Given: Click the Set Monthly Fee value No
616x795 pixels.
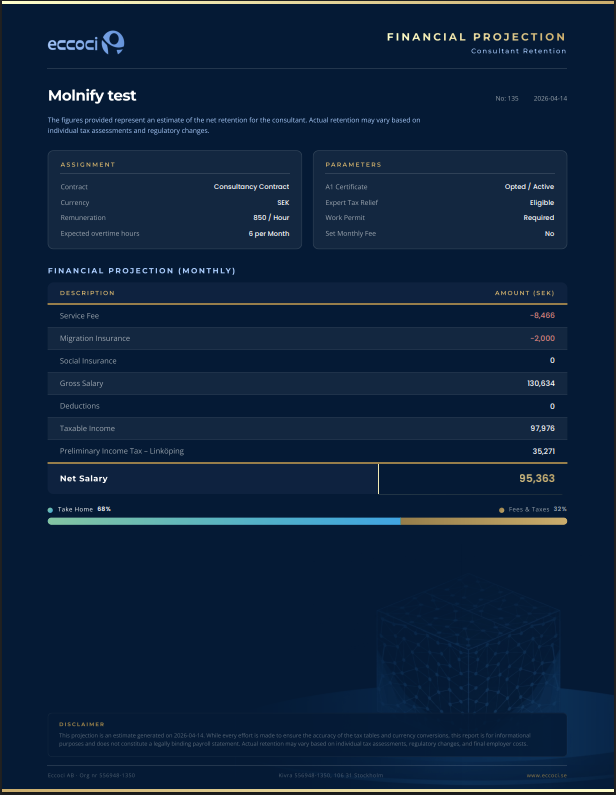Looking at the screenshot, I should 550,234.
